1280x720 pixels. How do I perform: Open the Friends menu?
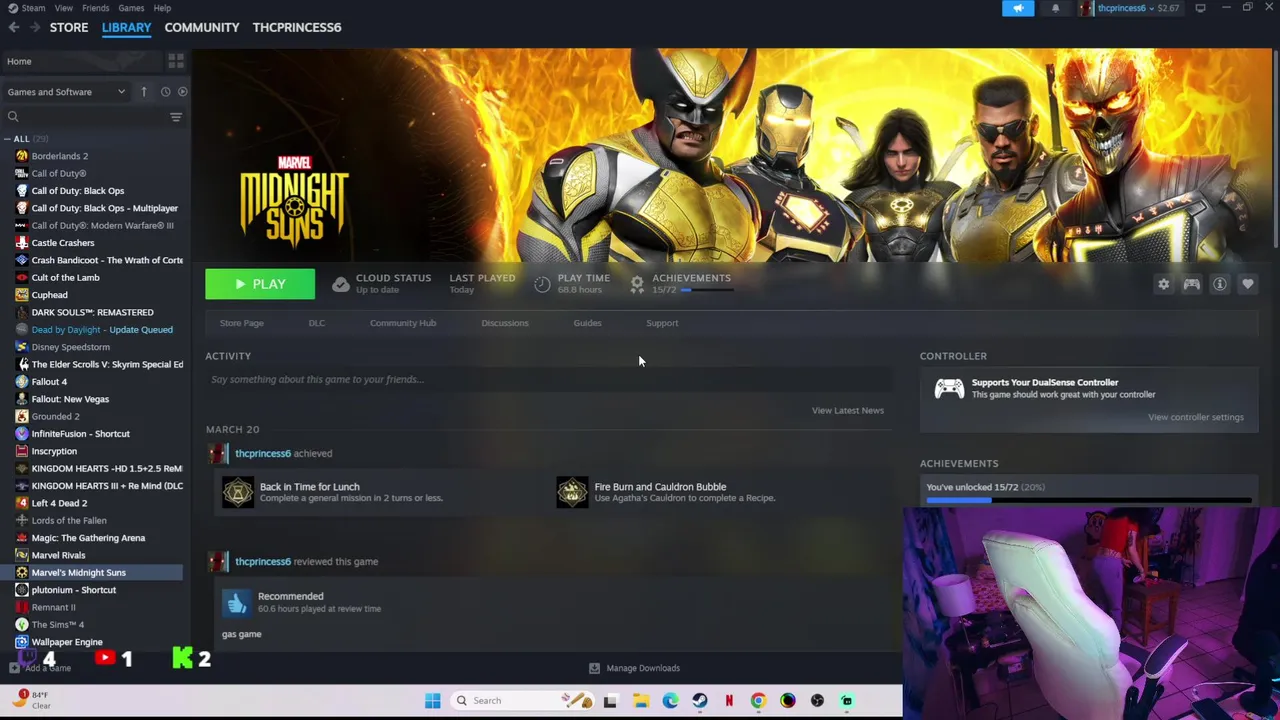96,8
